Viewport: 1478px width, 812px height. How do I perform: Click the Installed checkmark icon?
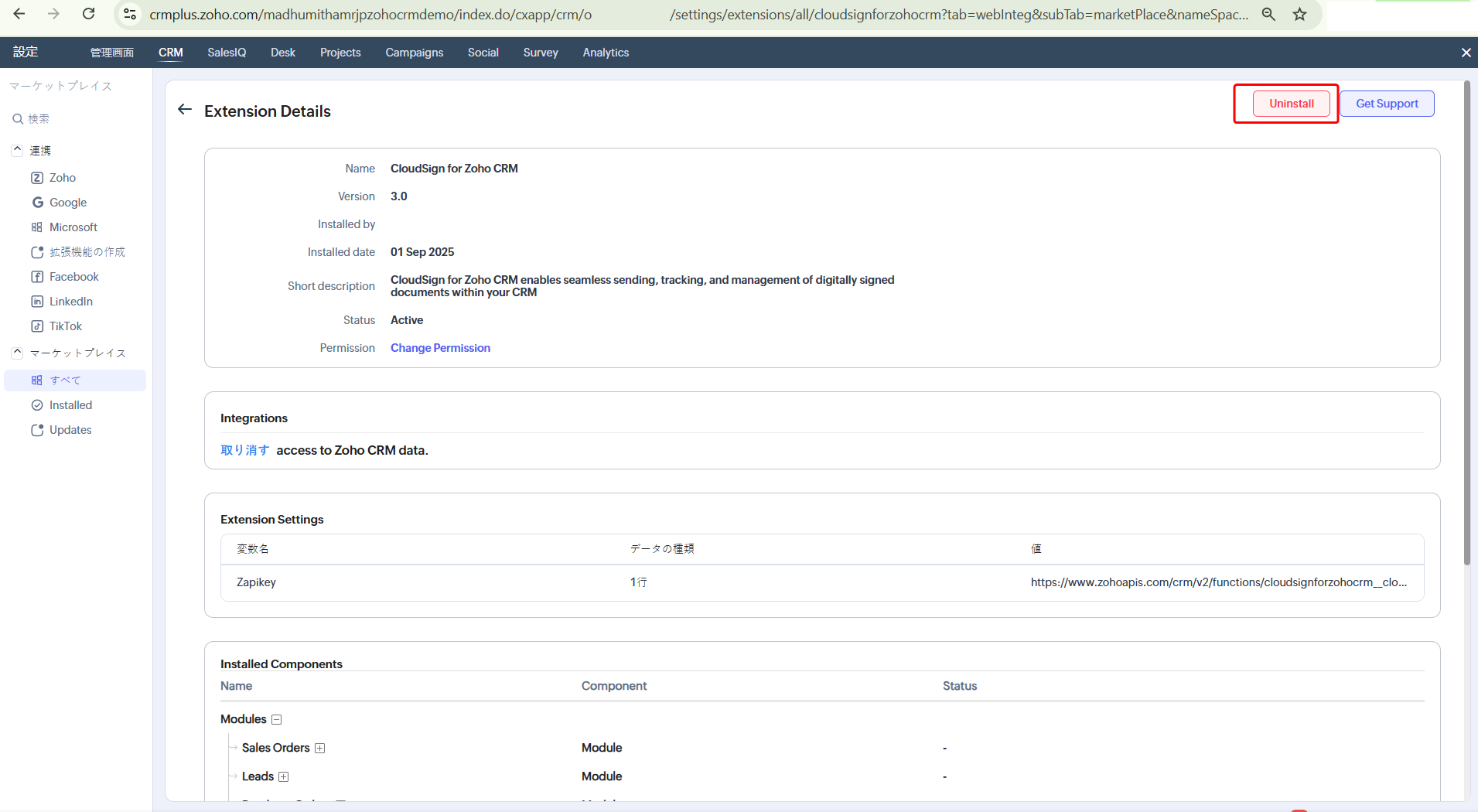point(37,405)
